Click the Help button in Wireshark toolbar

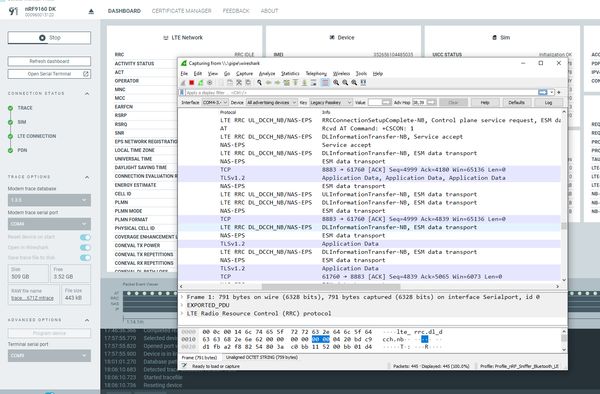tap(485, 103)
